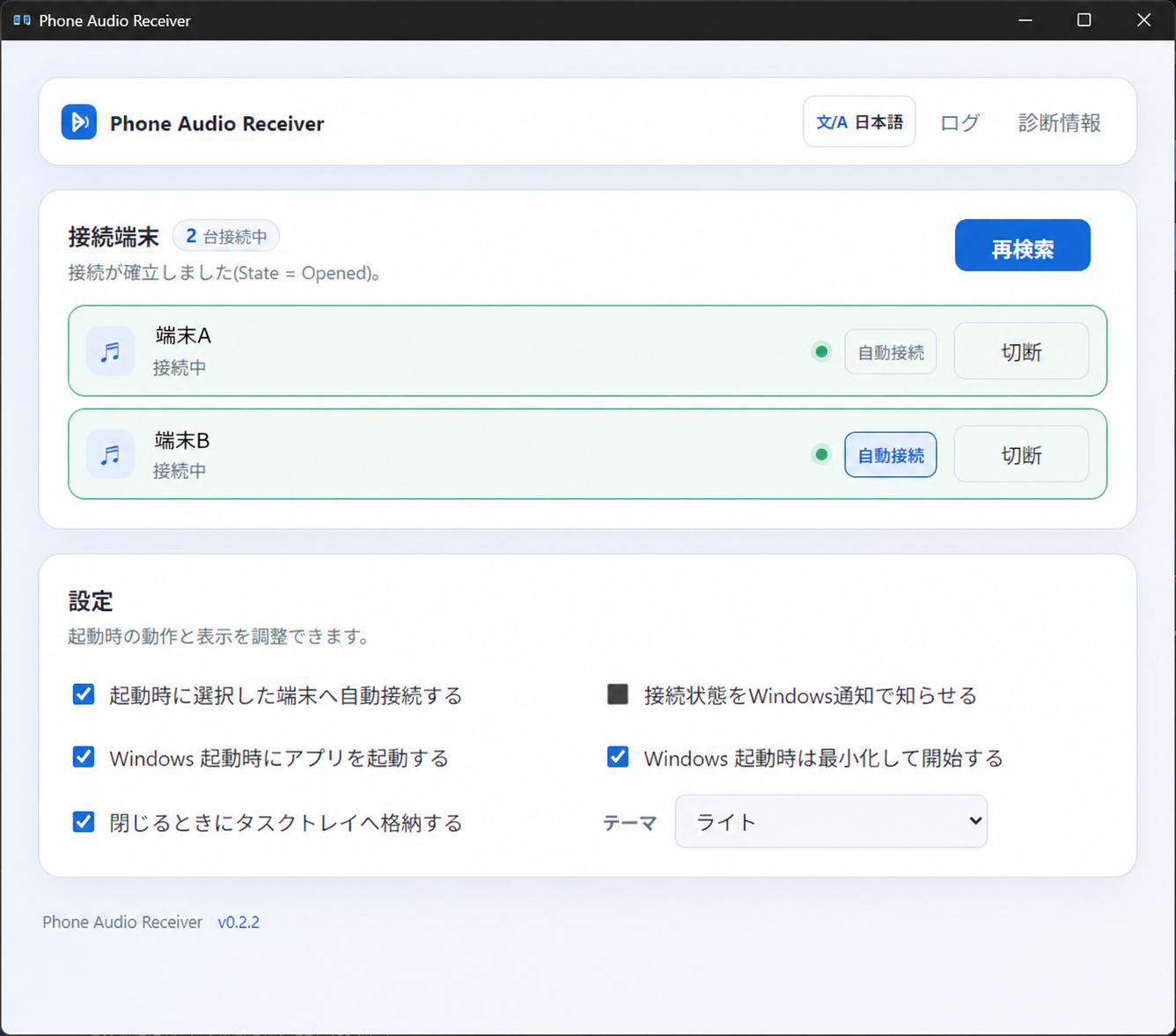Screen dimensions: 1176x1036
Task: Click the 接続端末 heading
Action: 114,237
